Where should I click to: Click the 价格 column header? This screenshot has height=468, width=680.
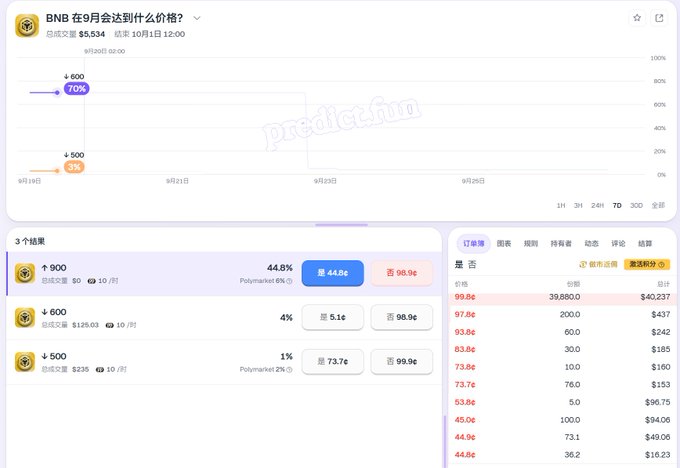461,284
